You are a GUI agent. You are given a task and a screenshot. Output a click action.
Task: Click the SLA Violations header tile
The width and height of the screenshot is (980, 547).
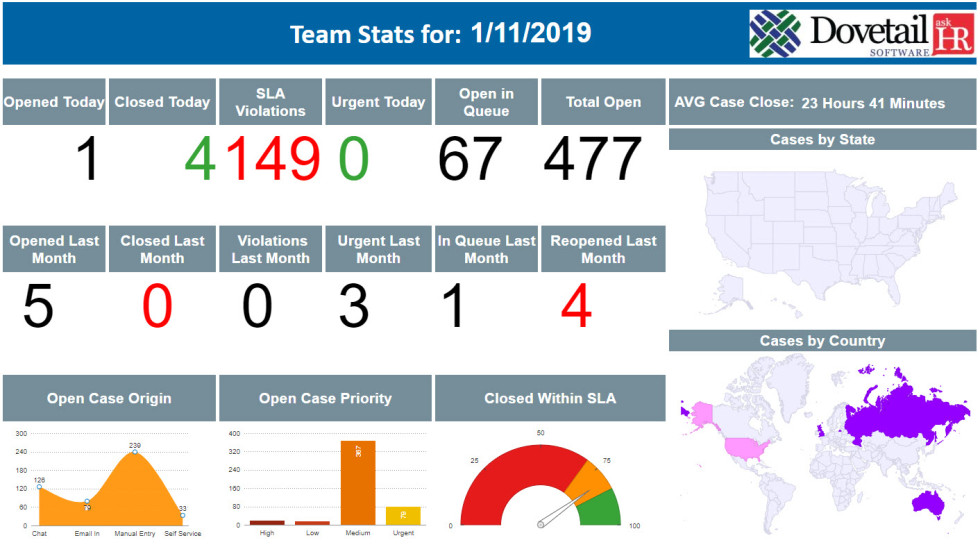pos(270,102)
